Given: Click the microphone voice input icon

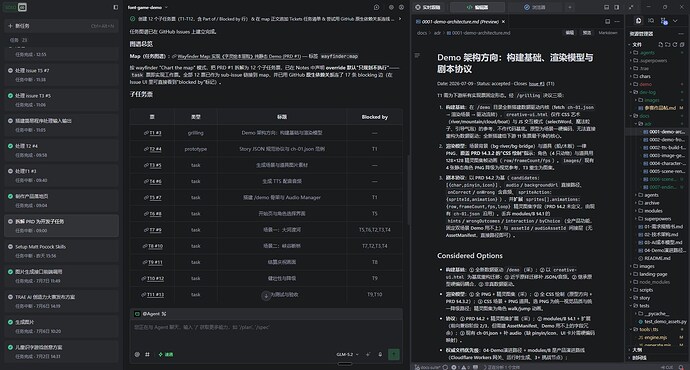Looking at the screenshot, I should pyautogui.click(x=380, y=354).
